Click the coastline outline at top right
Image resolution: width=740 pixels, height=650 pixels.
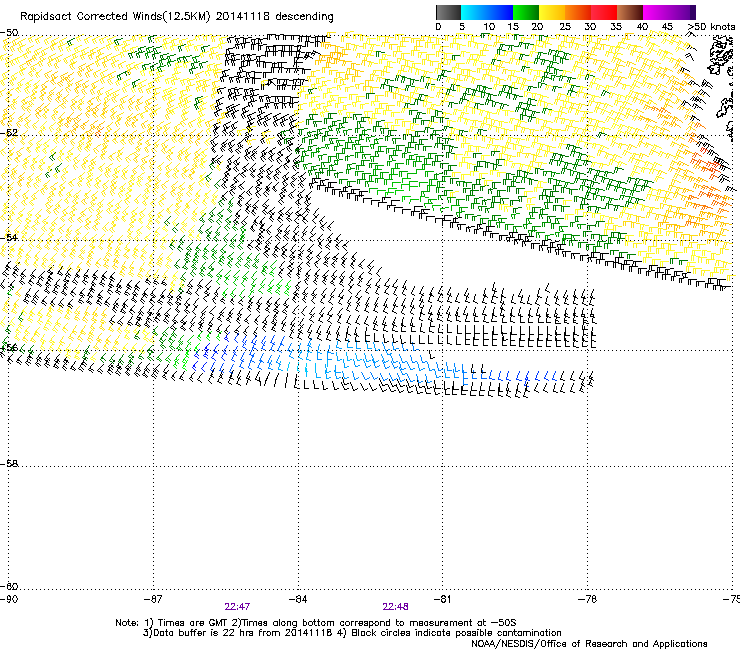720,56
